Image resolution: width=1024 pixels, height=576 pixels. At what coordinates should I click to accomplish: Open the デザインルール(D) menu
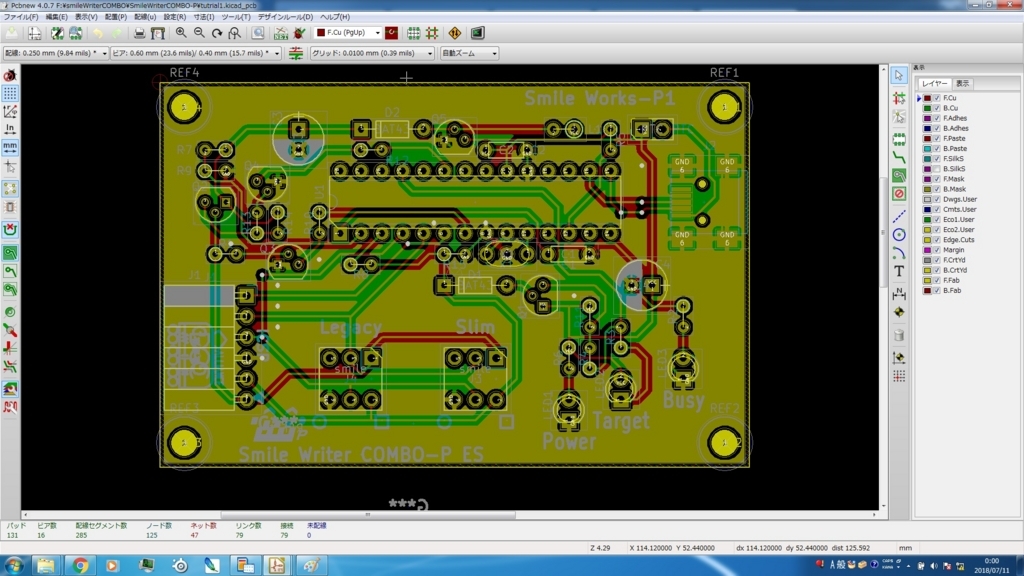pos(285,17)
